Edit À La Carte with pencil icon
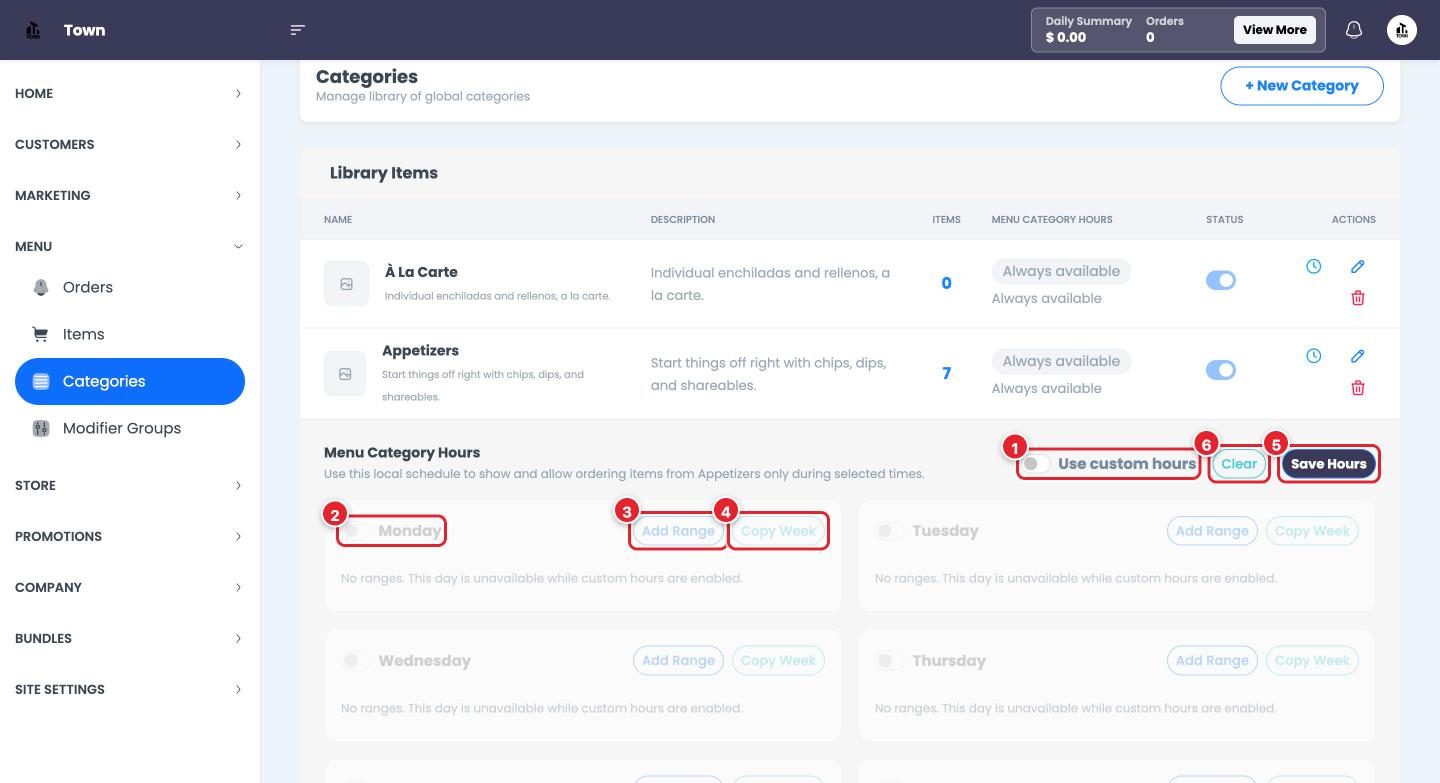Viewport: 1440px width, 783px height. pos(1357,267)
